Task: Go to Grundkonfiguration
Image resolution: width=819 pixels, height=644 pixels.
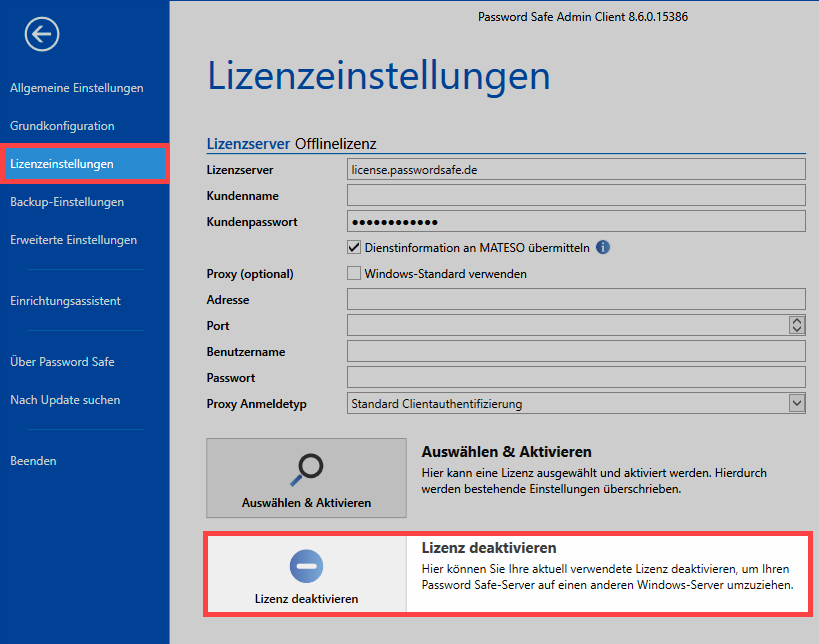Action: (x=62, y=126)
